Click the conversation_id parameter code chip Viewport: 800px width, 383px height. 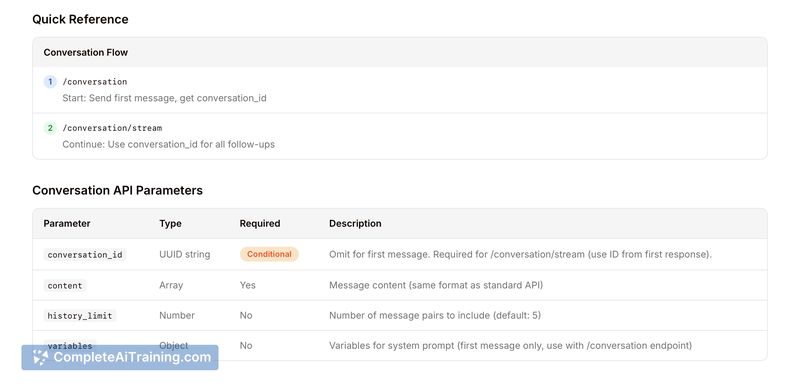85,254
